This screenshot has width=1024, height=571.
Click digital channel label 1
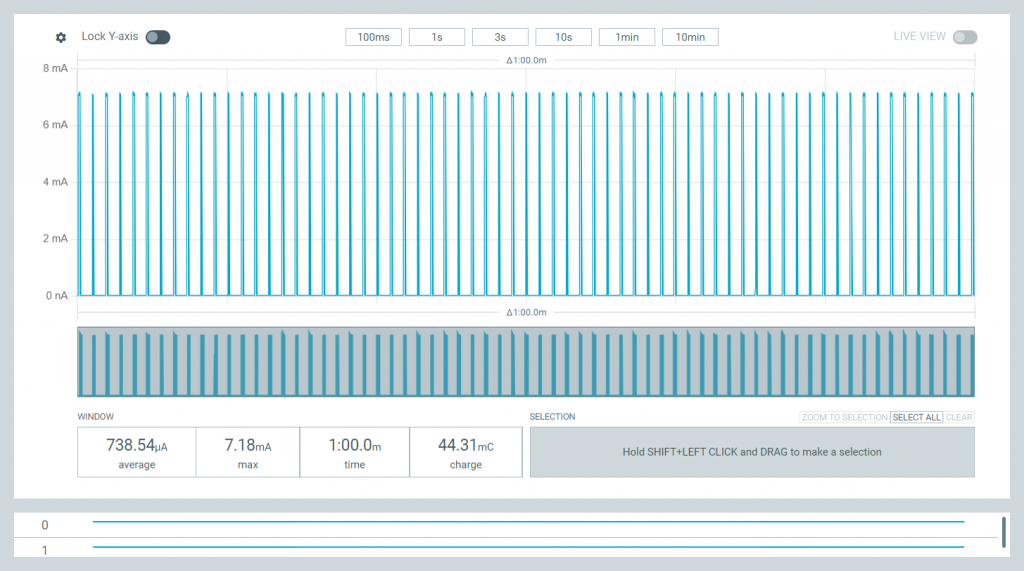tap(45, 551)
